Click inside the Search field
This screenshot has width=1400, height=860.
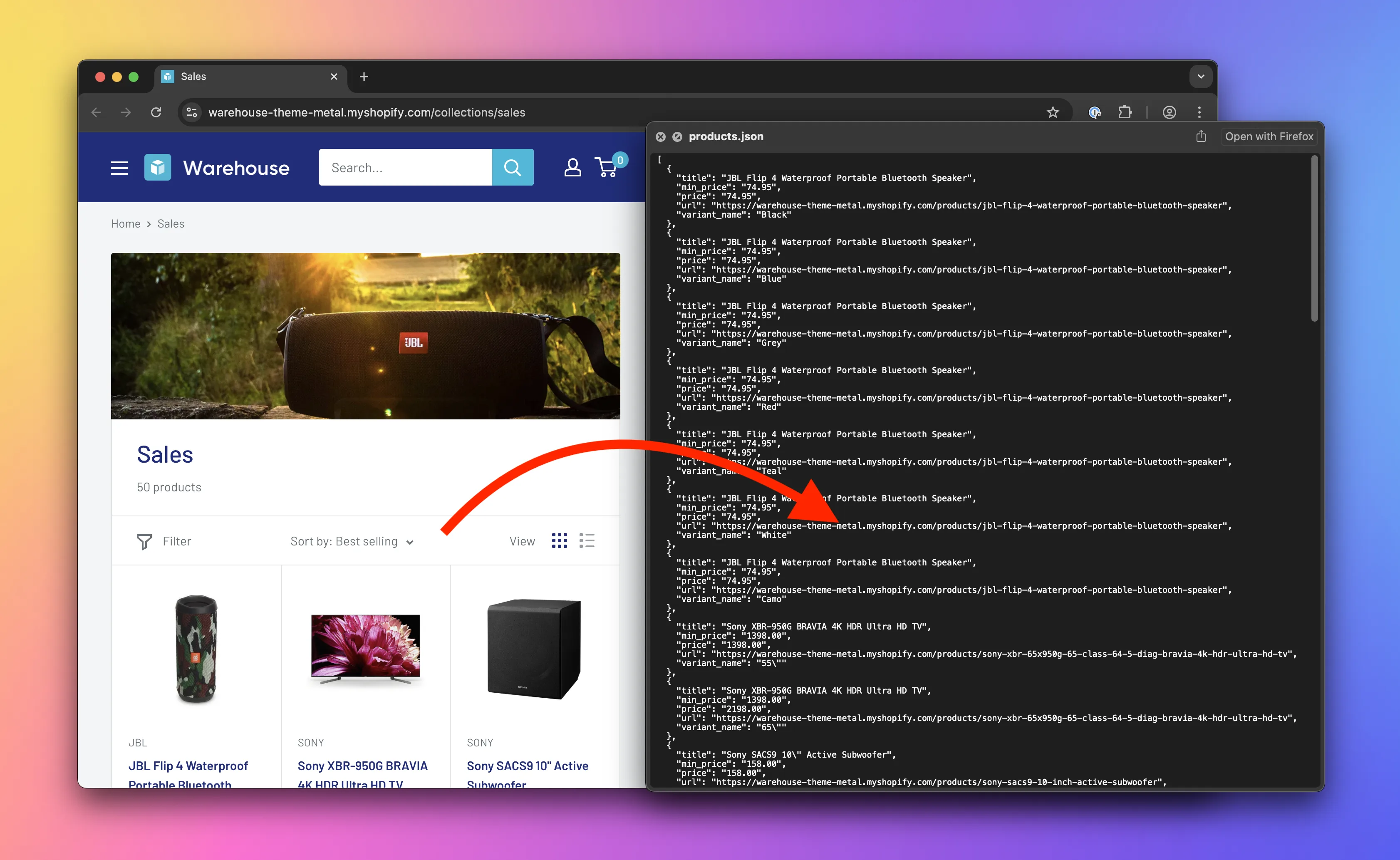pyautogui.click(x=406, y=167)
